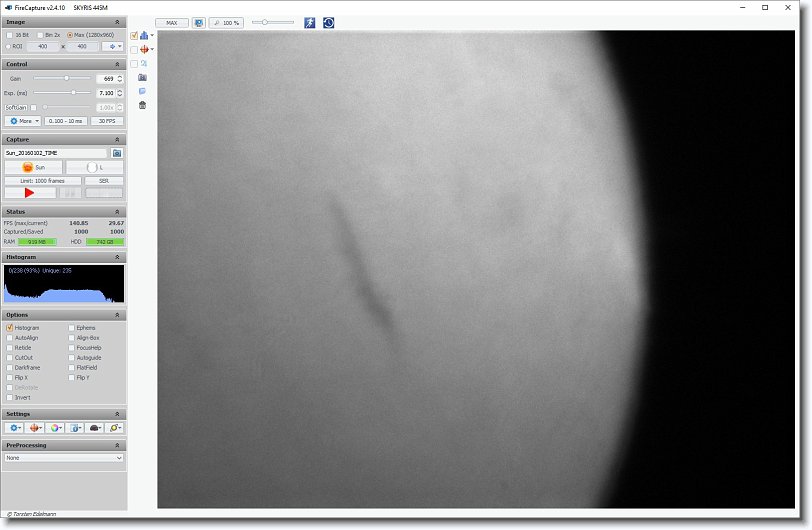Enable the 16 Bit checkbox
This screenshot has height=530, width=812.
point(9,35)
